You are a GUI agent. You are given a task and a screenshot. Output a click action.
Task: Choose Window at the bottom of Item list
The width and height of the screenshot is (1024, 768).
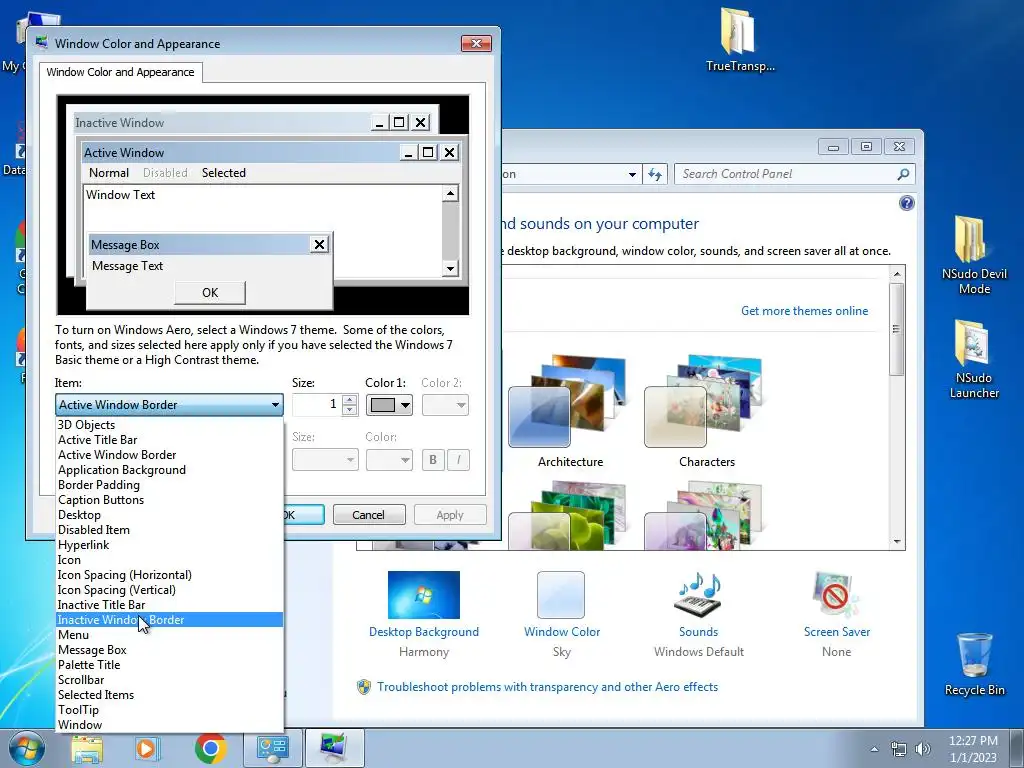coord(169,725)
